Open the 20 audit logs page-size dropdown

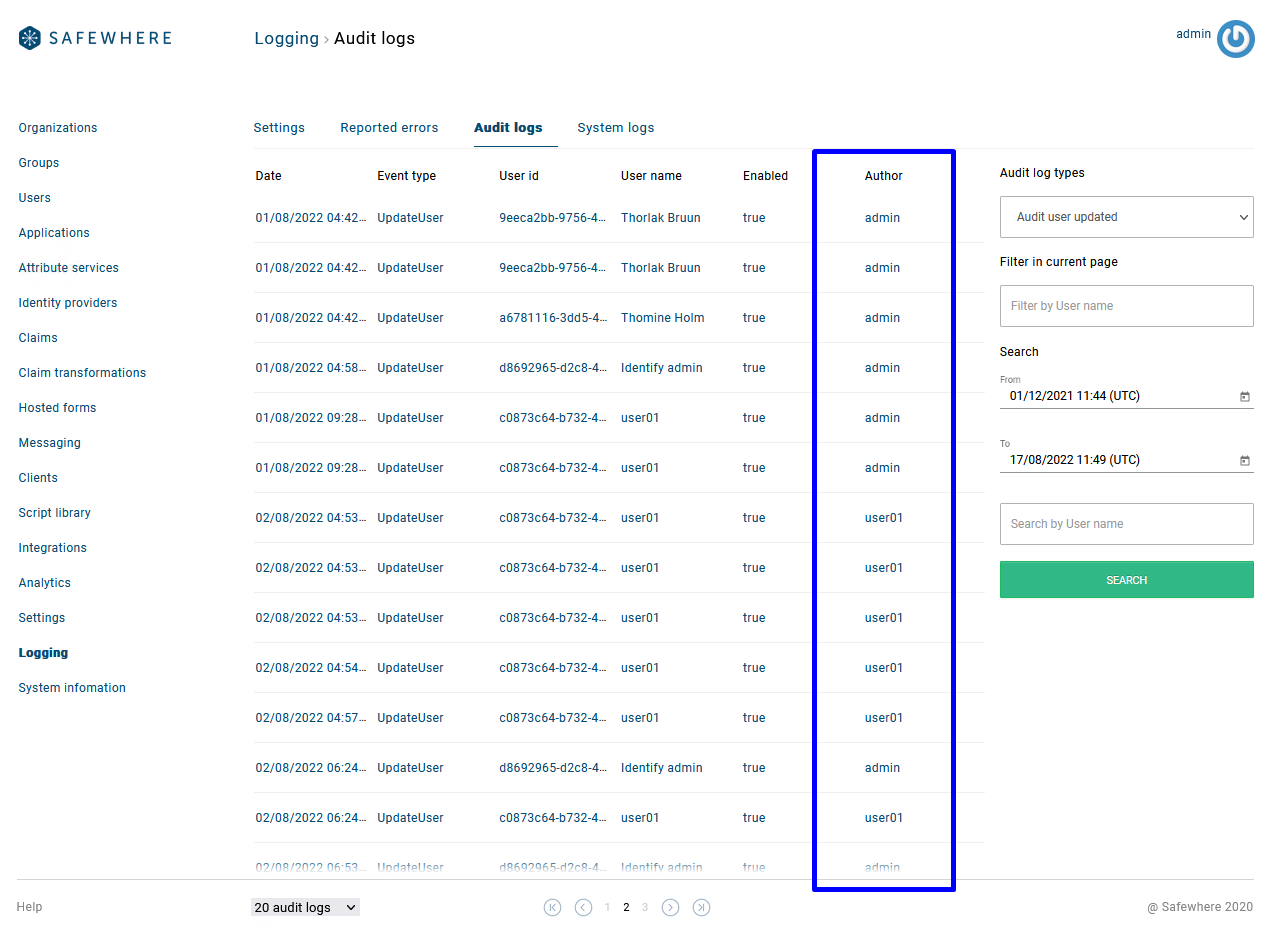click(305, 907)
